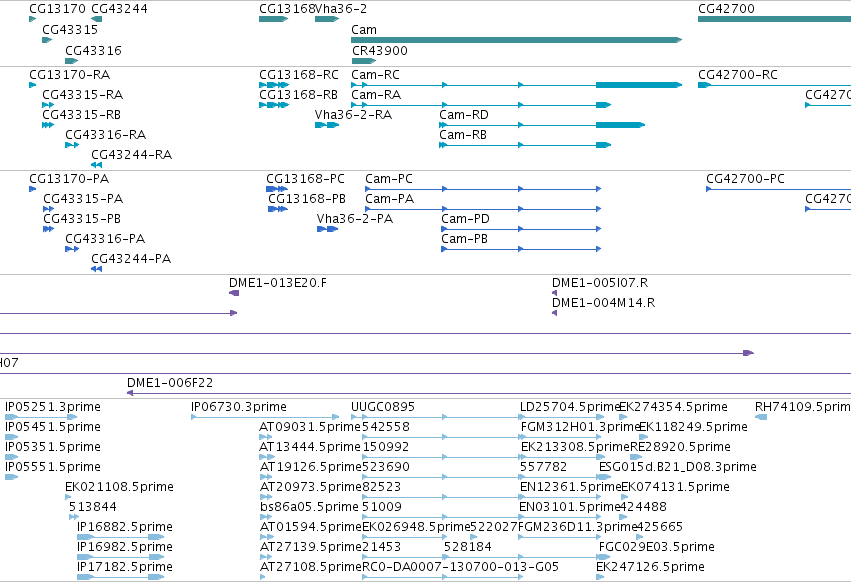Select the Cam-RA transcript label

(376, 94)
